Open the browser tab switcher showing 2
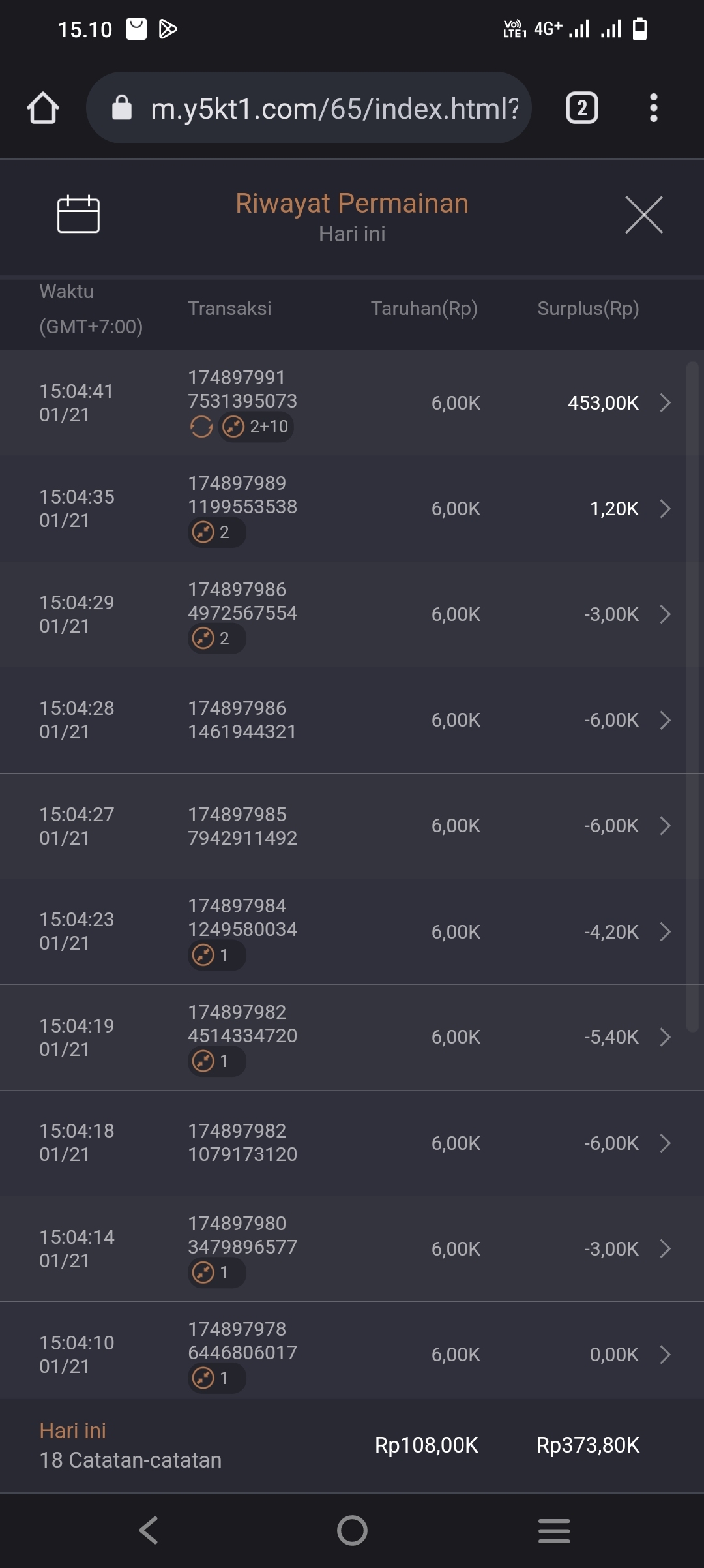 [581, 108]
